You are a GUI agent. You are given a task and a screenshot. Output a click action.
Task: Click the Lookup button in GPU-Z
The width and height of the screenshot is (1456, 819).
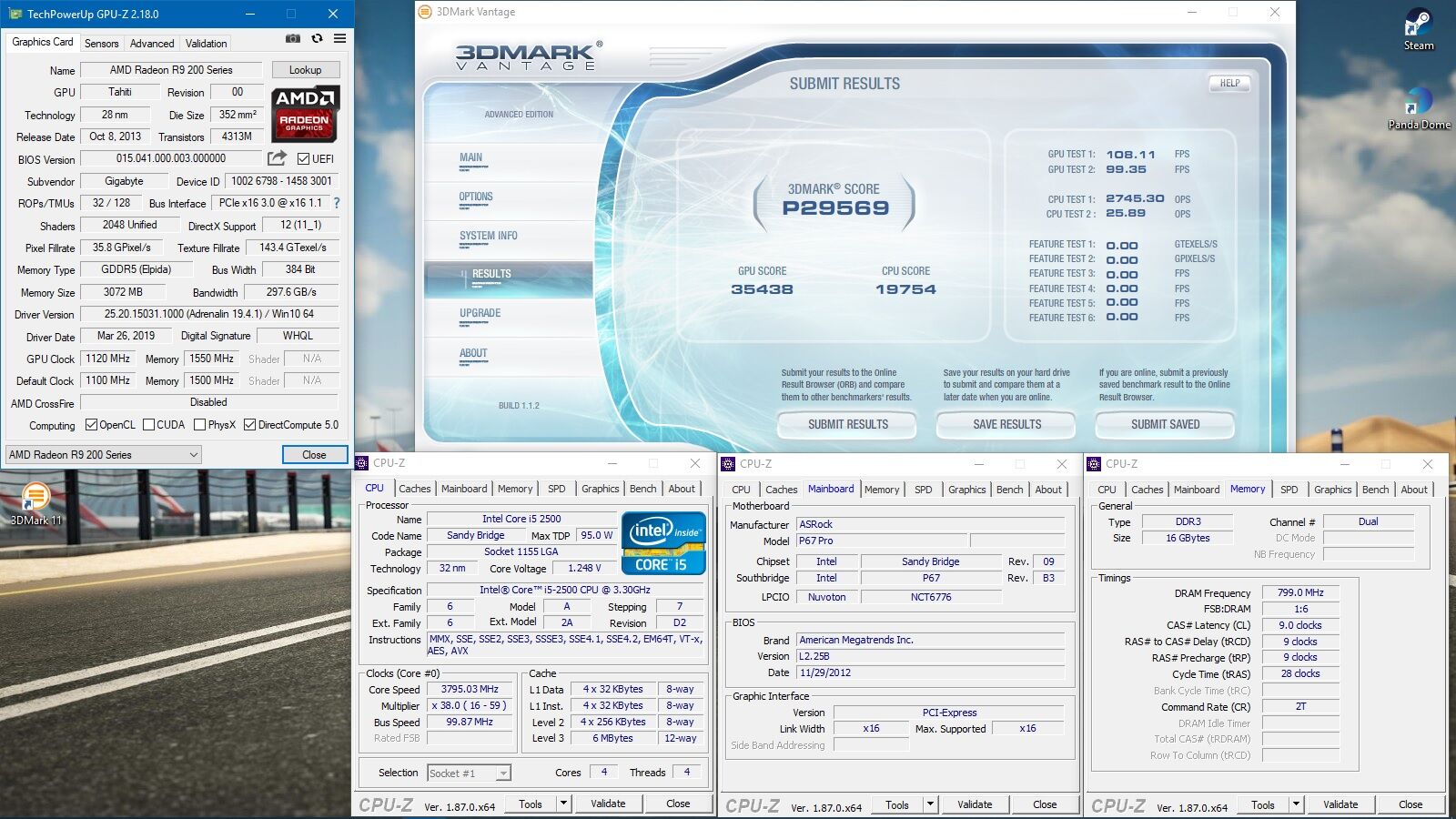[x=305, y=70]
